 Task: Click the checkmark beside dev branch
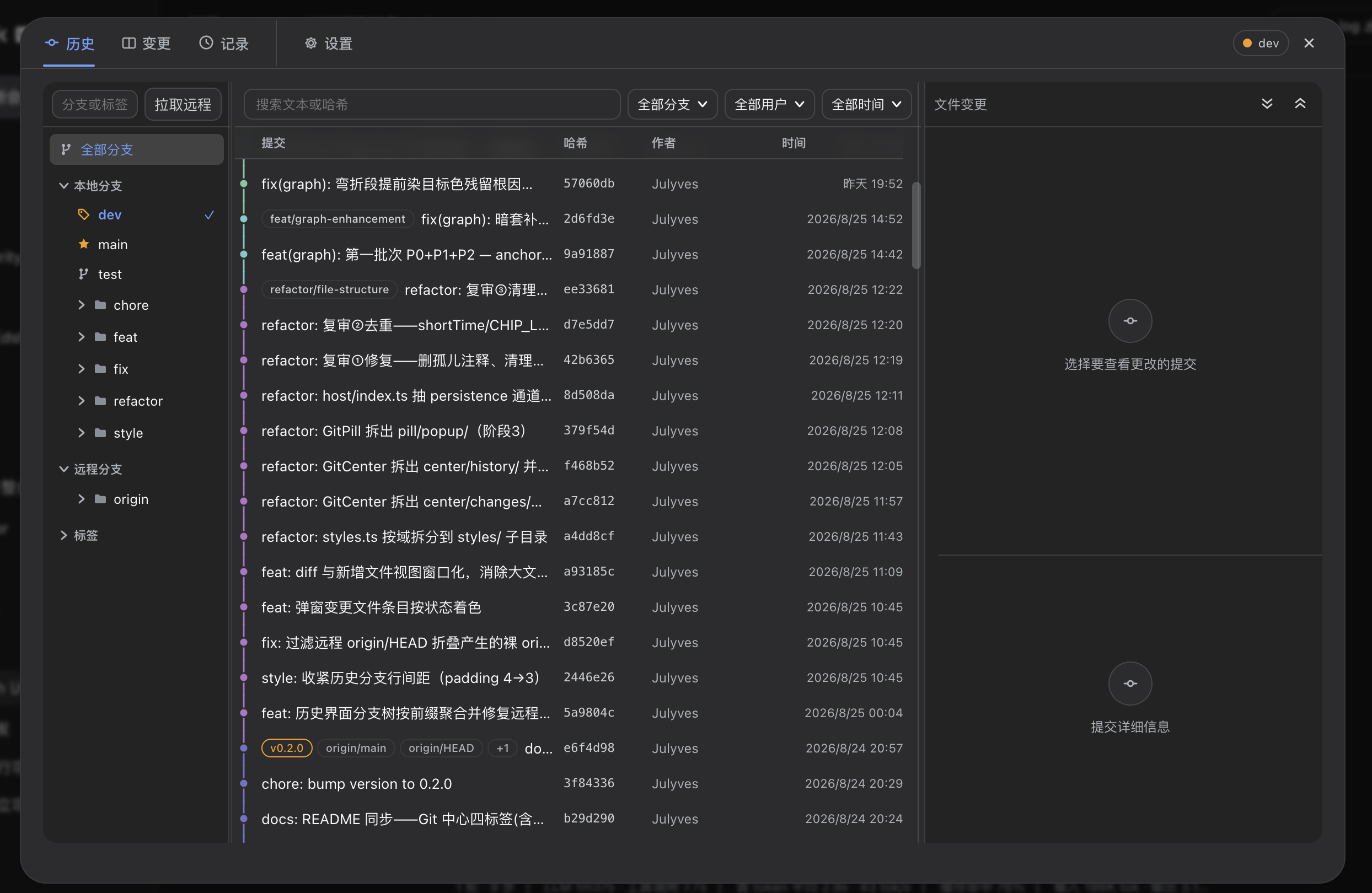tap(209, 215)
